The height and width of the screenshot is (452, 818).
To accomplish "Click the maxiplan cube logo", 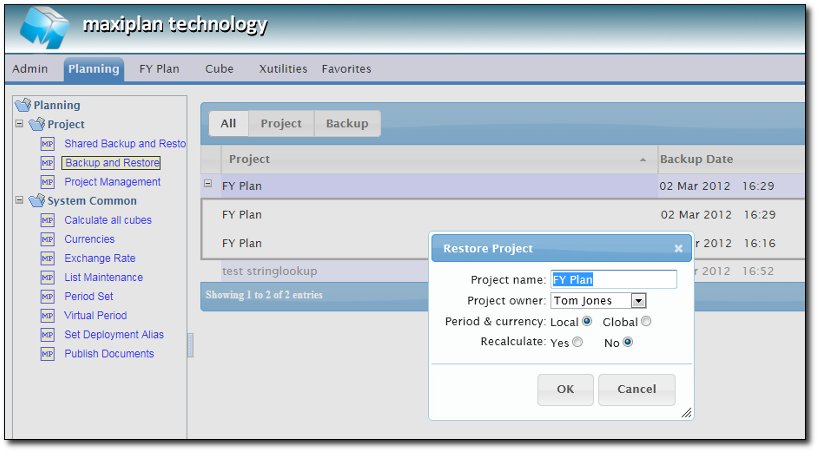I will tap(44, 27).
